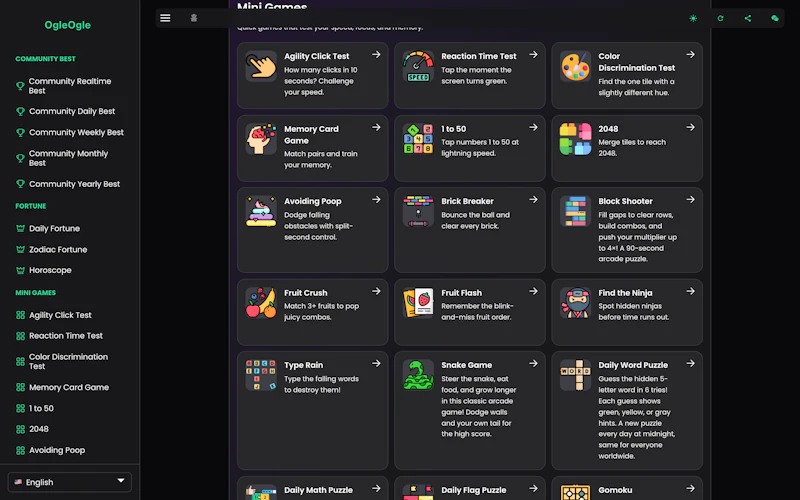Click the Block Shooter stacked blocks icon
Screen dimensions: 800x500
576,211
